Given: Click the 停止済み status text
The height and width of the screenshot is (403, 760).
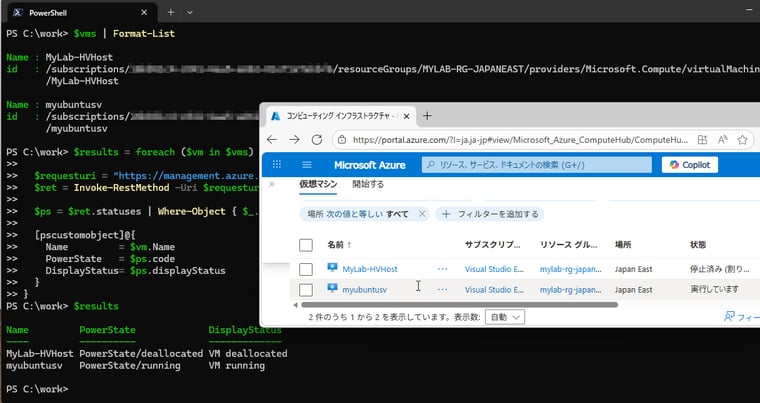Looking at the screenshot, I should coord(720,269).
